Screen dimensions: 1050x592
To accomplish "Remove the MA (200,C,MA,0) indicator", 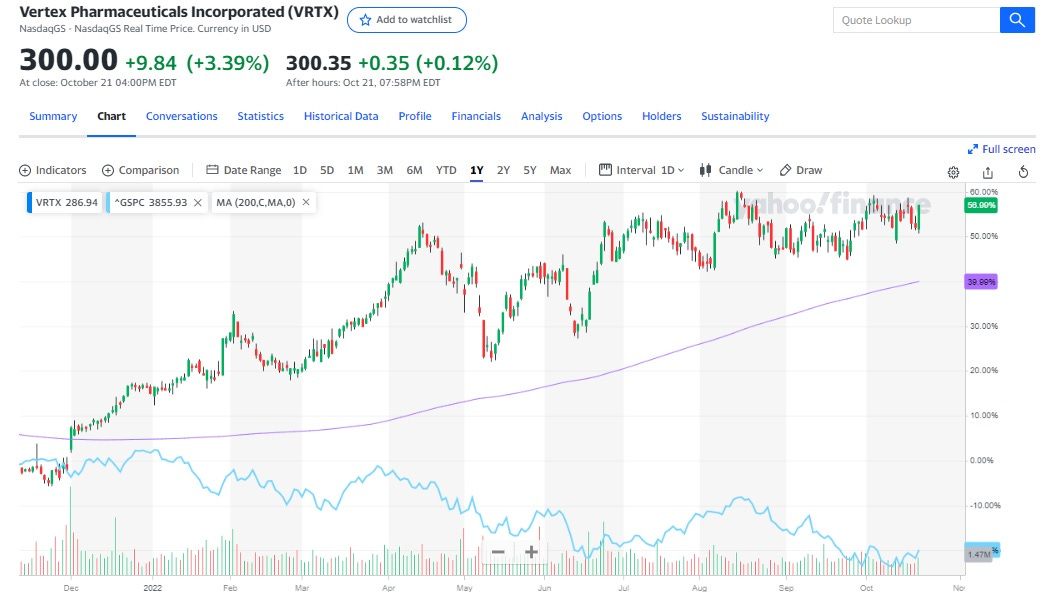I will tap(306, 202).
